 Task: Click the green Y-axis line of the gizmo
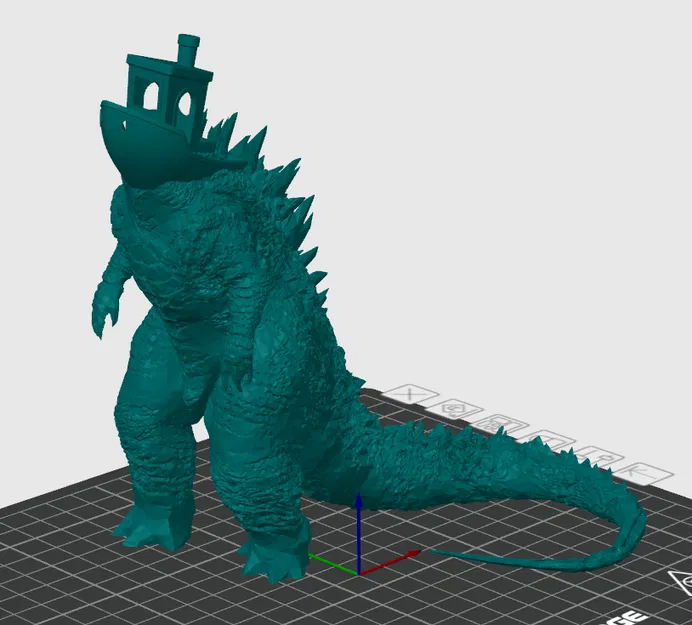[333, 564]
